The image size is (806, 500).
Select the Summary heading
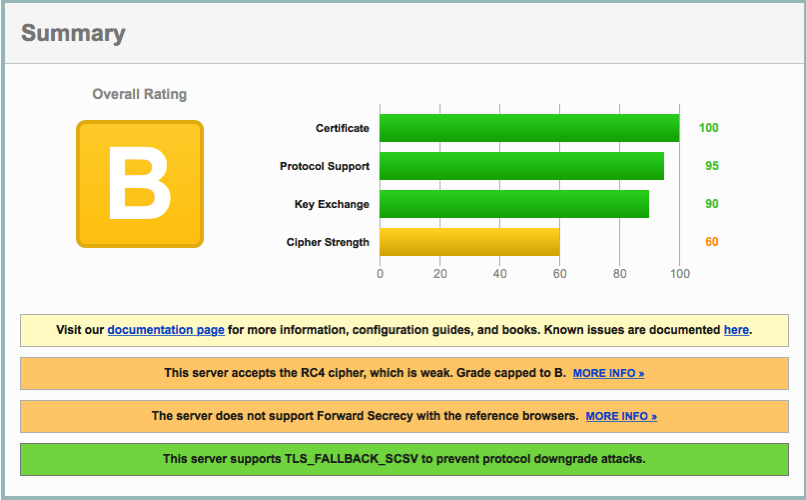click(73, 33)
